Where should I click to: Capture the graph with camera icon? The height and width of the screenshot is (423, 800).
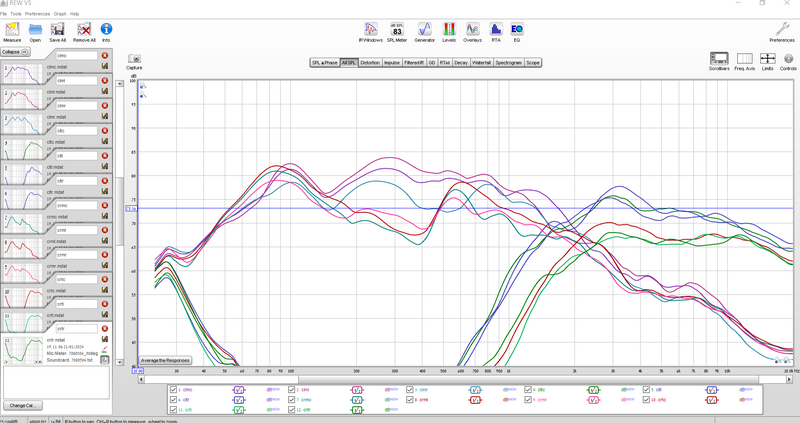(x=134, y=59)
